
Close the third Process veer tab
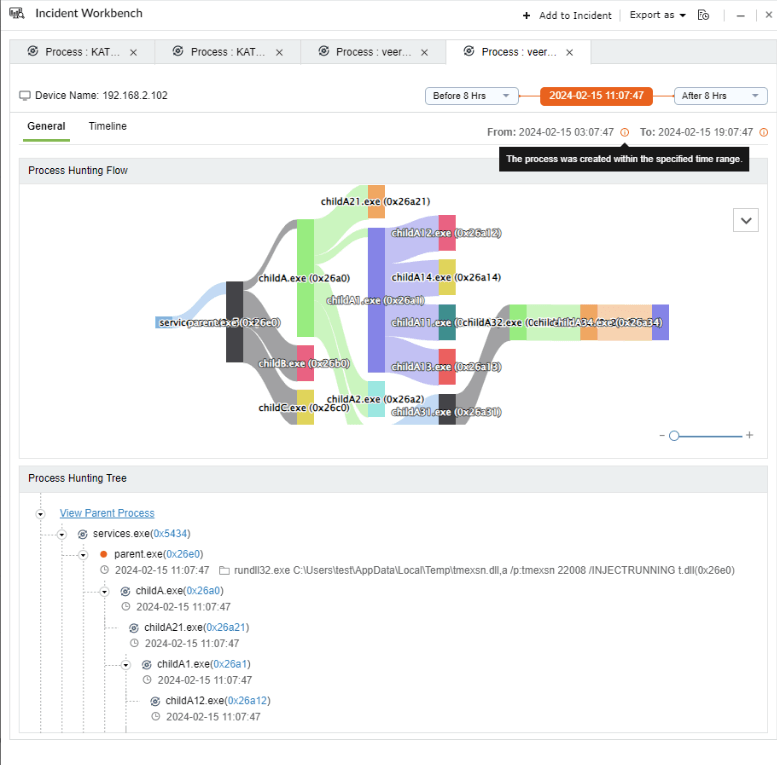click(424, 53)
